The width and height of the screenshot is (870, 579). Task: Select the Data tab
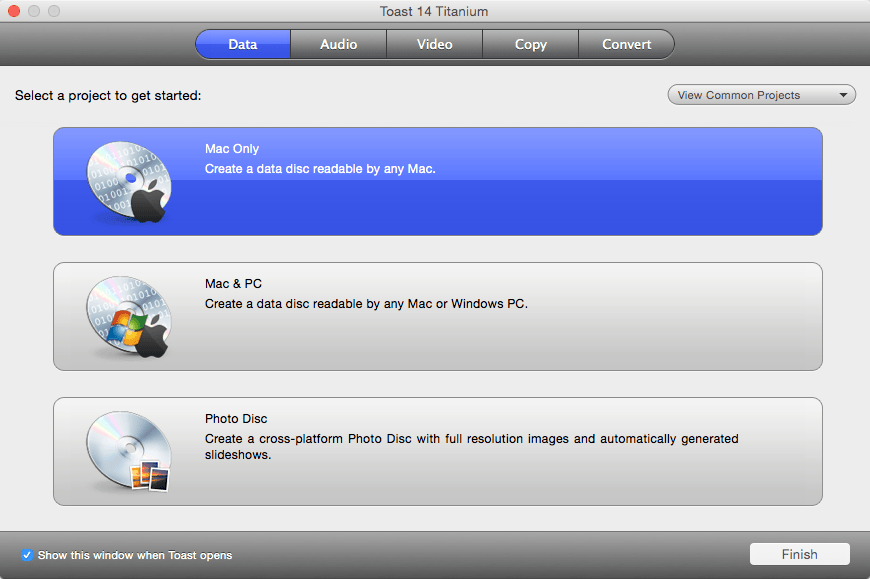(x=243, y=44)
